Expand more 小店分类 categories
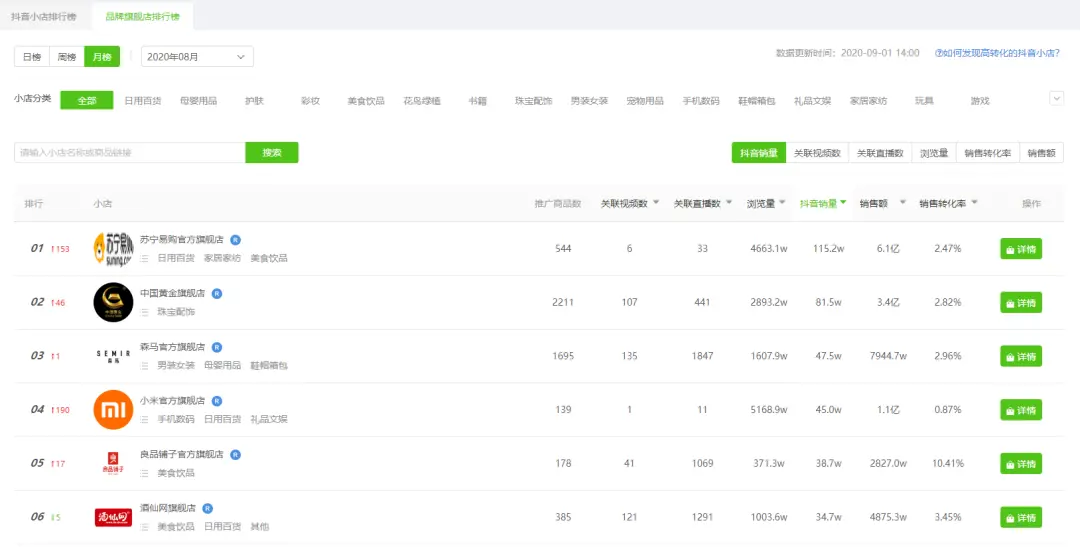The width and height of the screenshot is (1080, 547). 1057,99
